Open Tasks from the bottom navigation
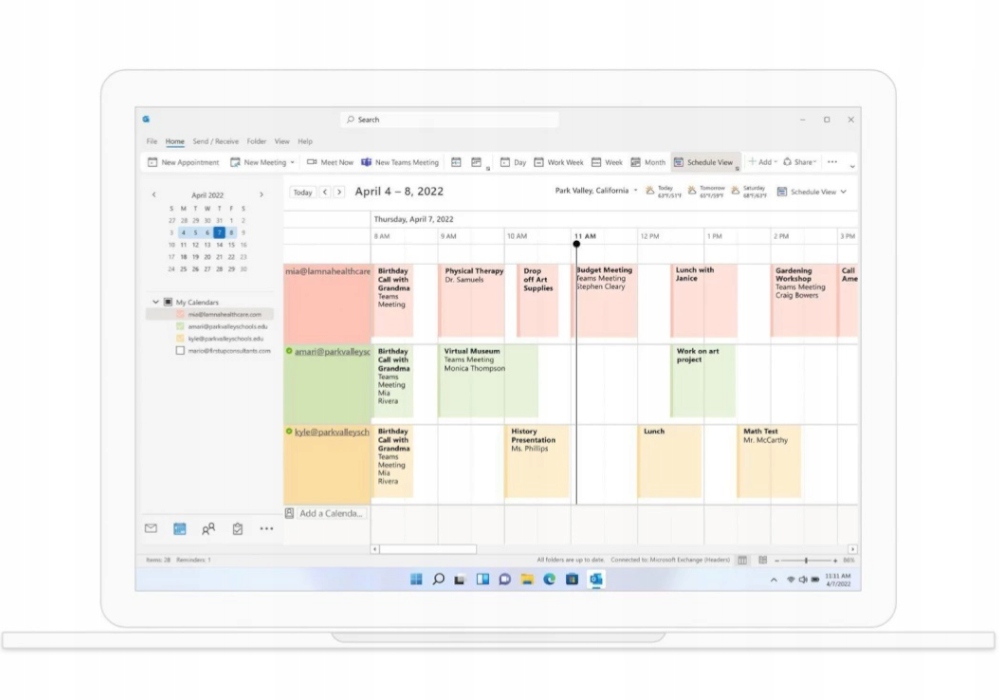 (x=237, y=528)
